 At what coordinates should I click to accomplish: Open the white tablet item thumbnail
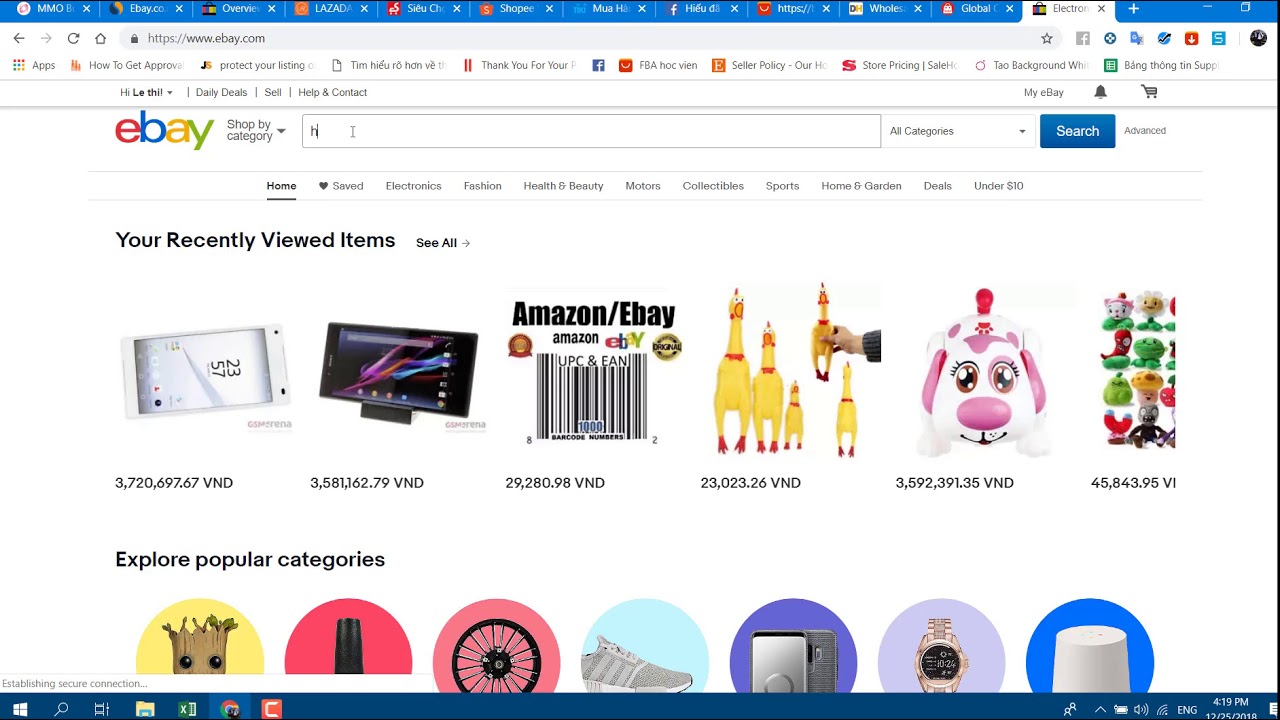(205, 372)
